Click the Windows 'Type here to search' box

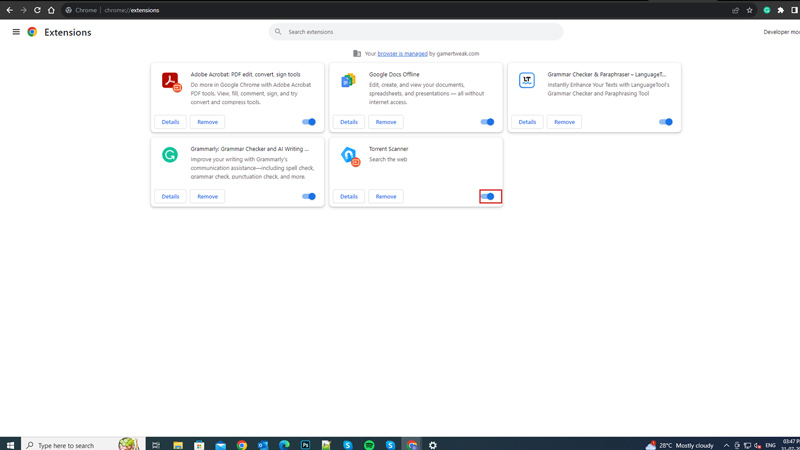[83, 445]
